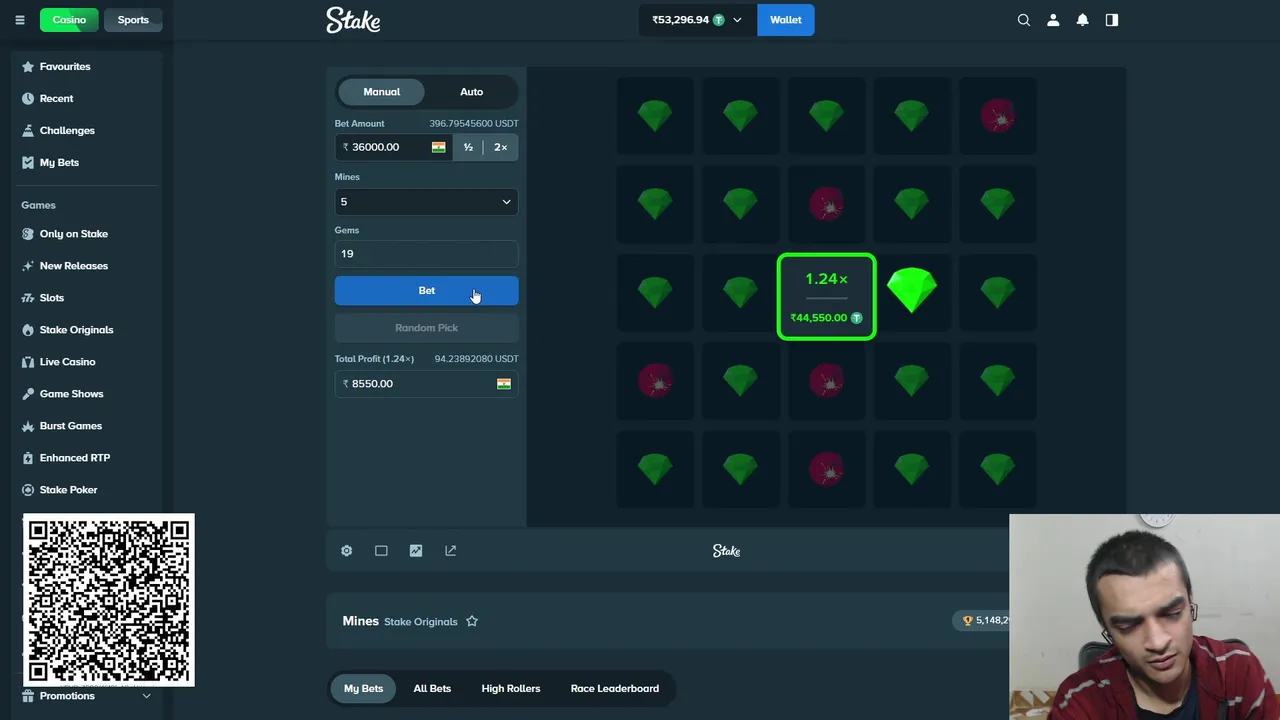Click the Random Pick button
The image size is (1280, 720).
pyautogui.click(x=426, y=328)
